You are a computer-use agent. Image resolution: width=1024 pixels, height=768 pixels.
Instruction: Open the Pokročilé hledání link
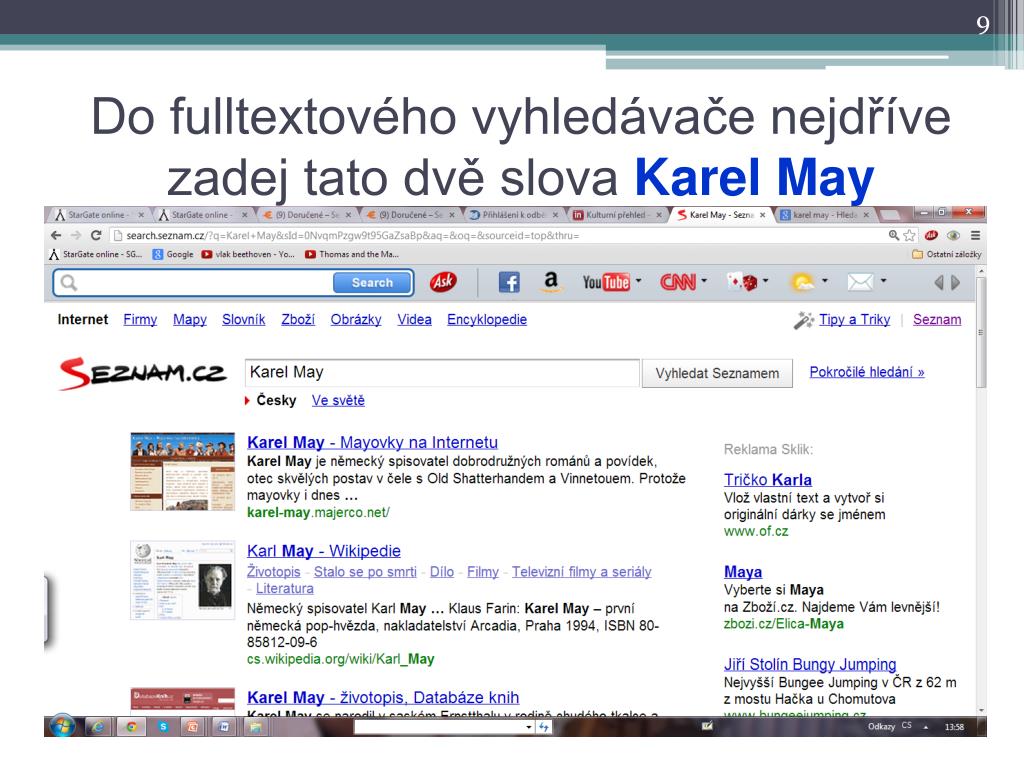pyautogui.click(x=867, y=372)
